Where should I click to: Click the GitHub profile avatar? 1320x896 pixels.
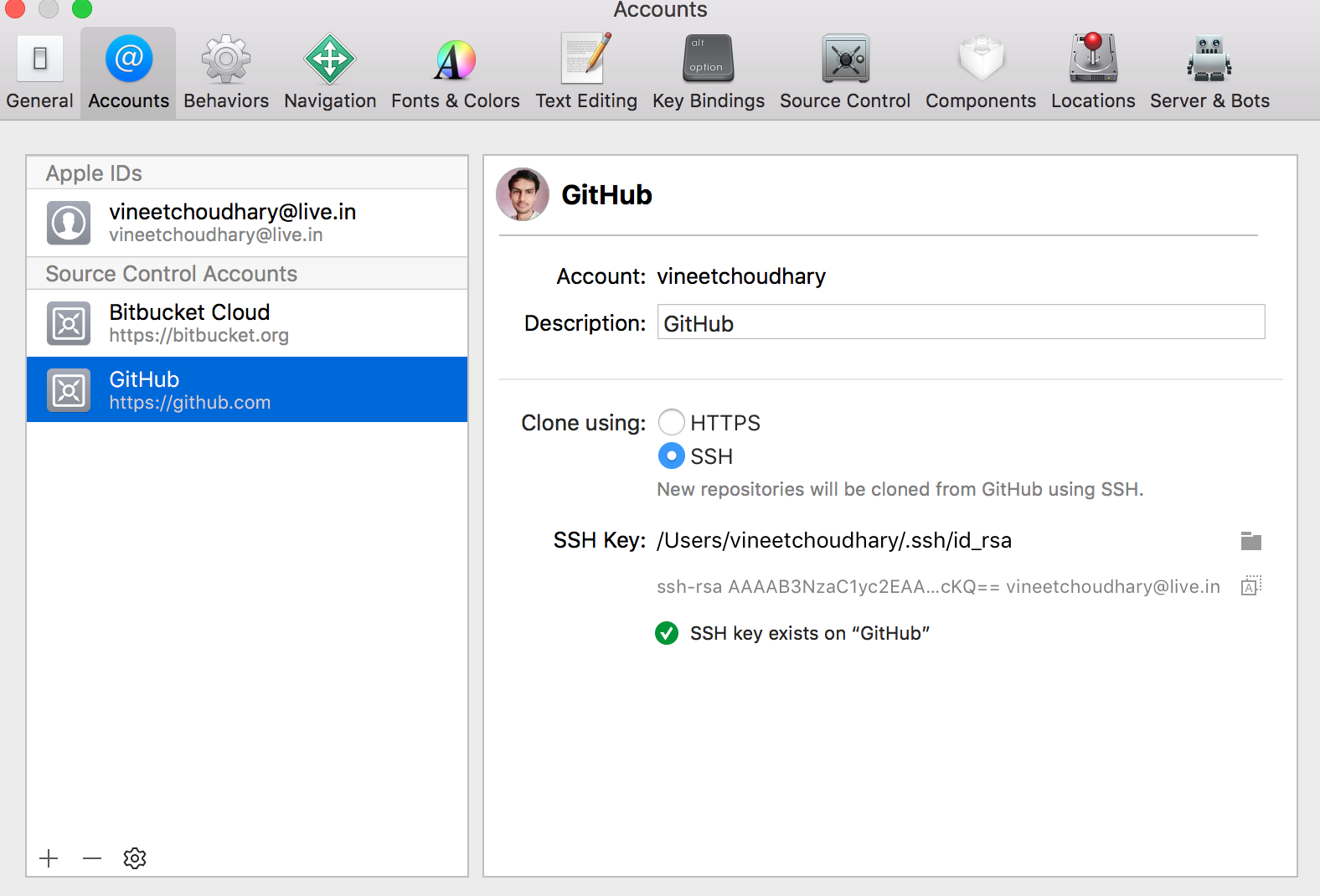point(523,194)
